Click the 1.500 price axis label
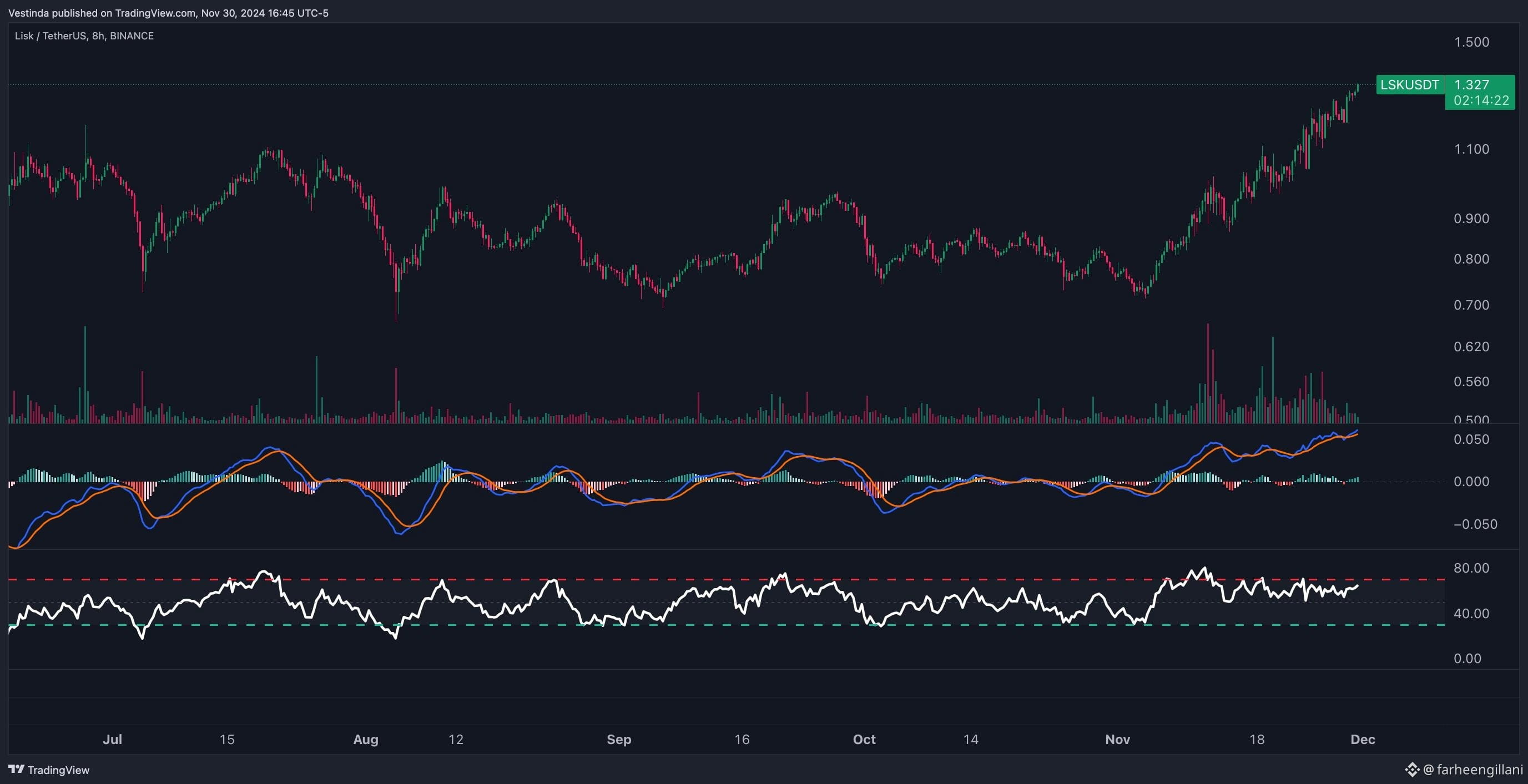Screen dimensions: 1528x784 (x=1471, y=42)
